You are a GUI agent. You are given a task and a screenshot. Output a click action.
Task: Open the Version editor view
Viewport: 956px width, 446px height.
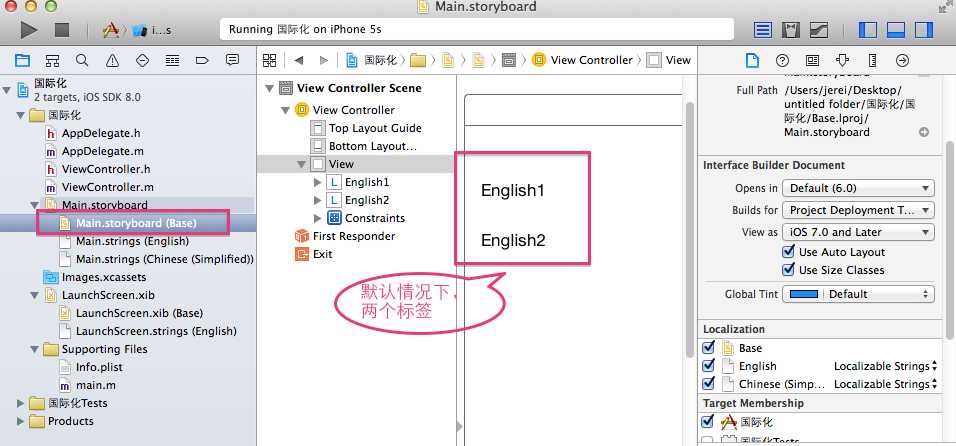818,29
